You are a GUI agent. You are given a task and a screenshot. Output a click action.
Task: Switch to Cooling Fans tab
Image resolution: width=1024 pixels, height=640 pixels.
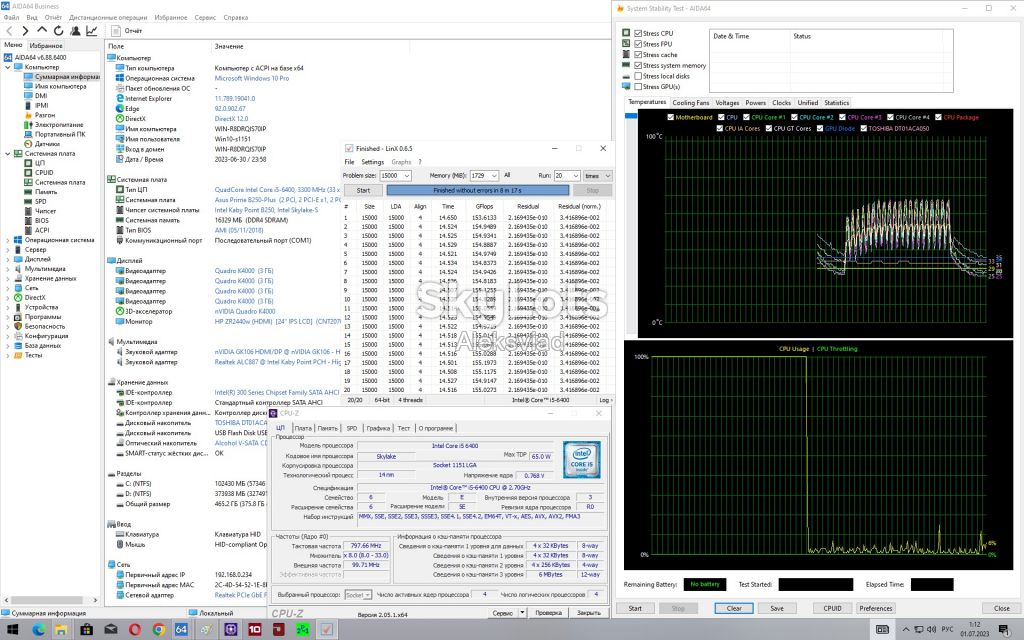(x=690, y=103)
